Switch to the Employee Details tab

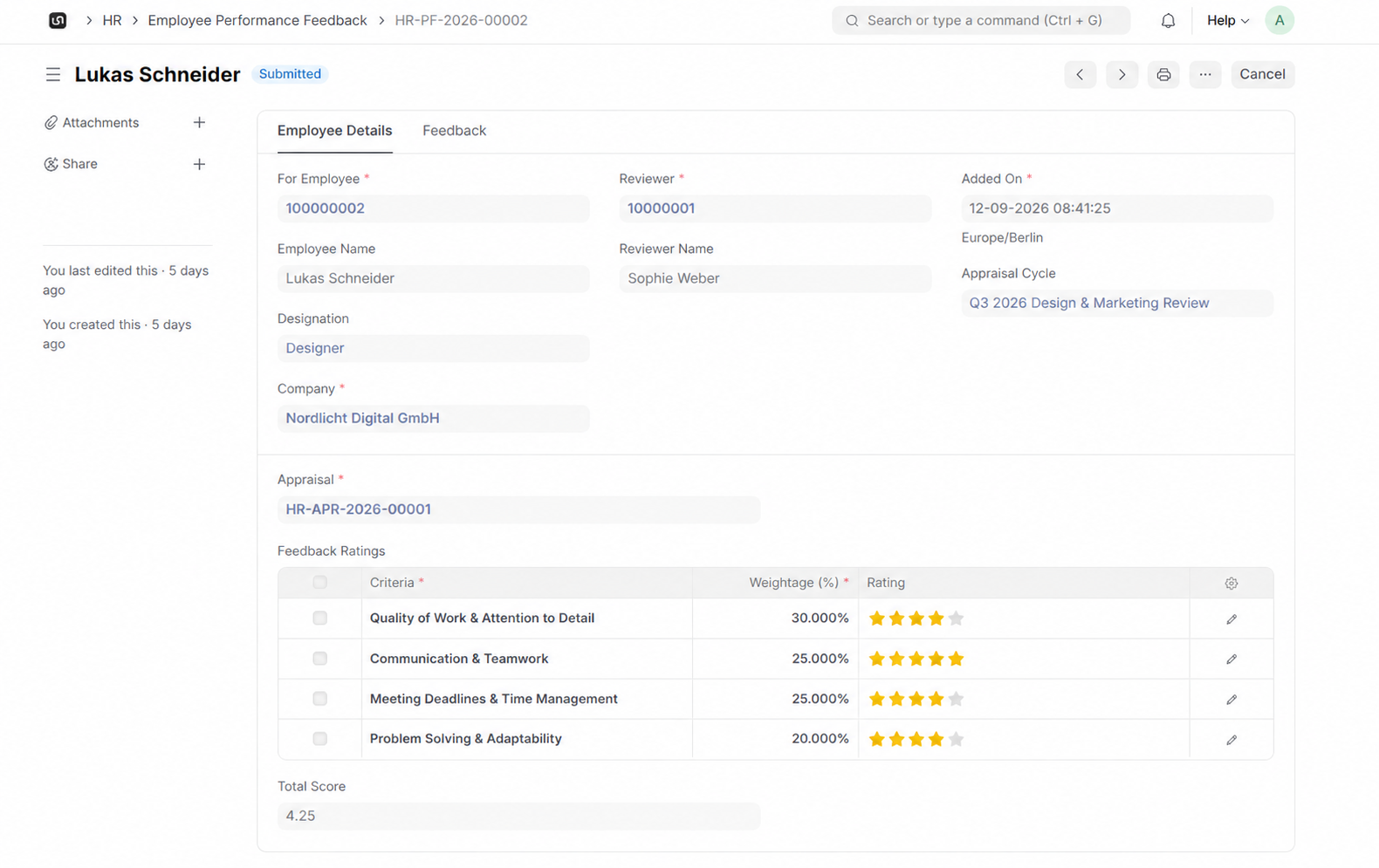coord(334,131)
